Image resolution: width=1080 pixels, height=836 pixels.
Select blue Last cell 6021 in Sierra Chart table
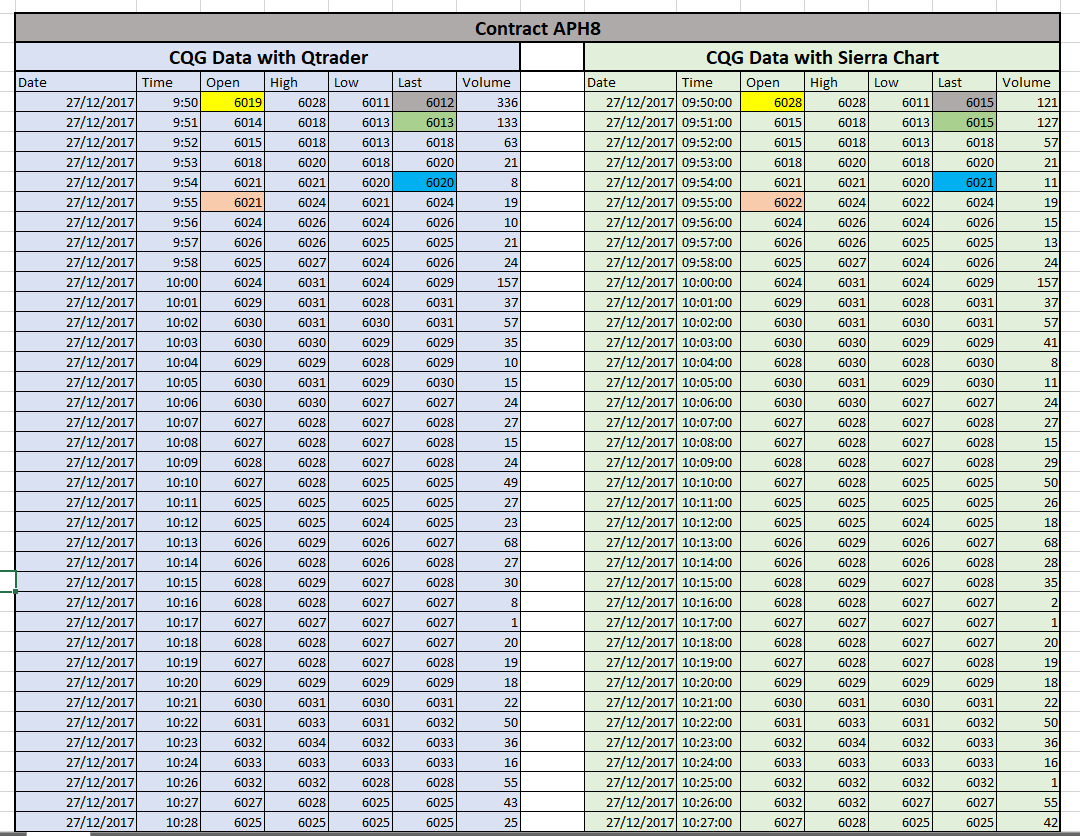click(964, 182)
